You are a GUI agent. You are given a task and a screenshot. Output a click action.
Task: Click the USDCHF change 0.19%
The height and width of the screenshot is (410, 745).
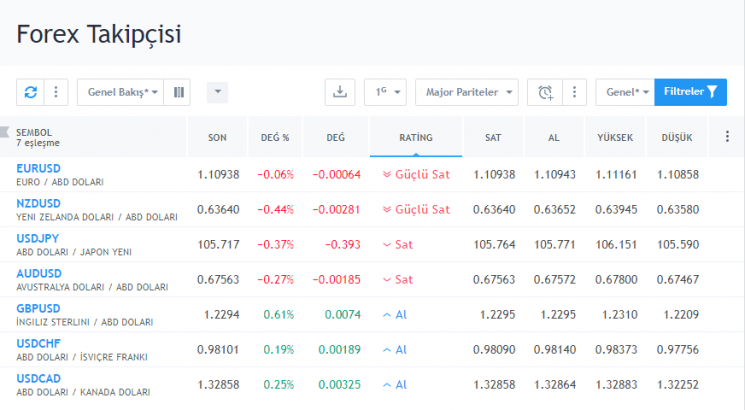(x=279, y=350)
